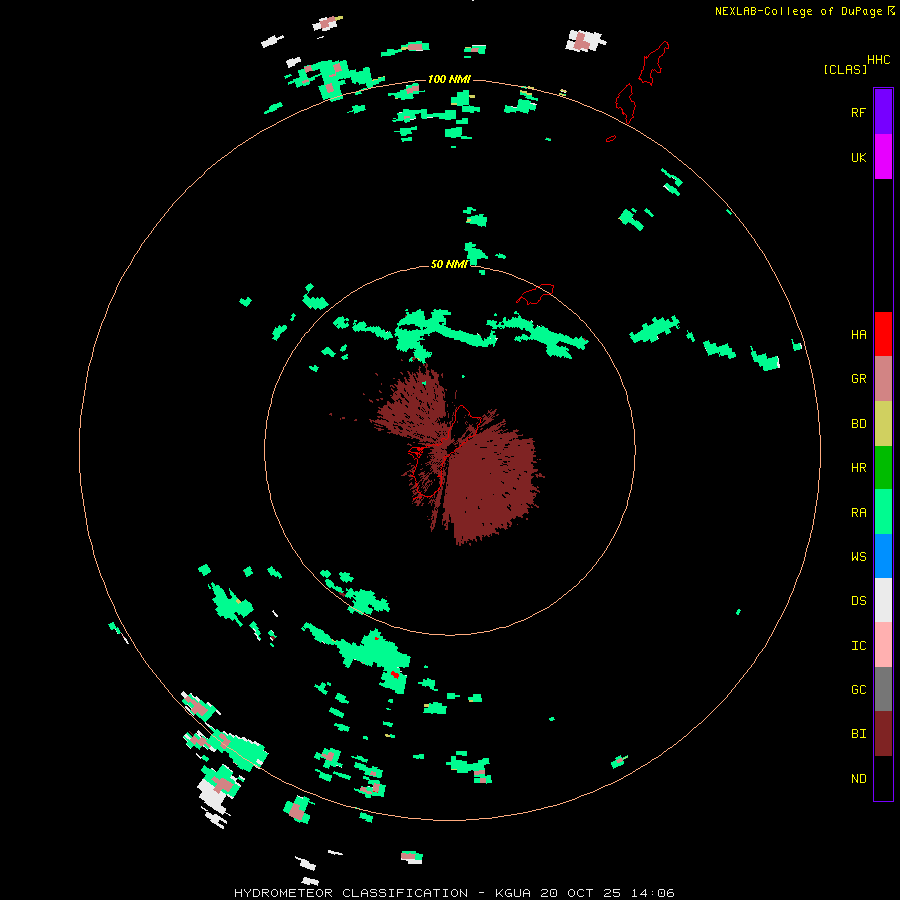The height and width of the screenshot is (900, 900).
Task: Click the 100 NMI range ring label
Action: pyautogui.click(x=449, y=79)
